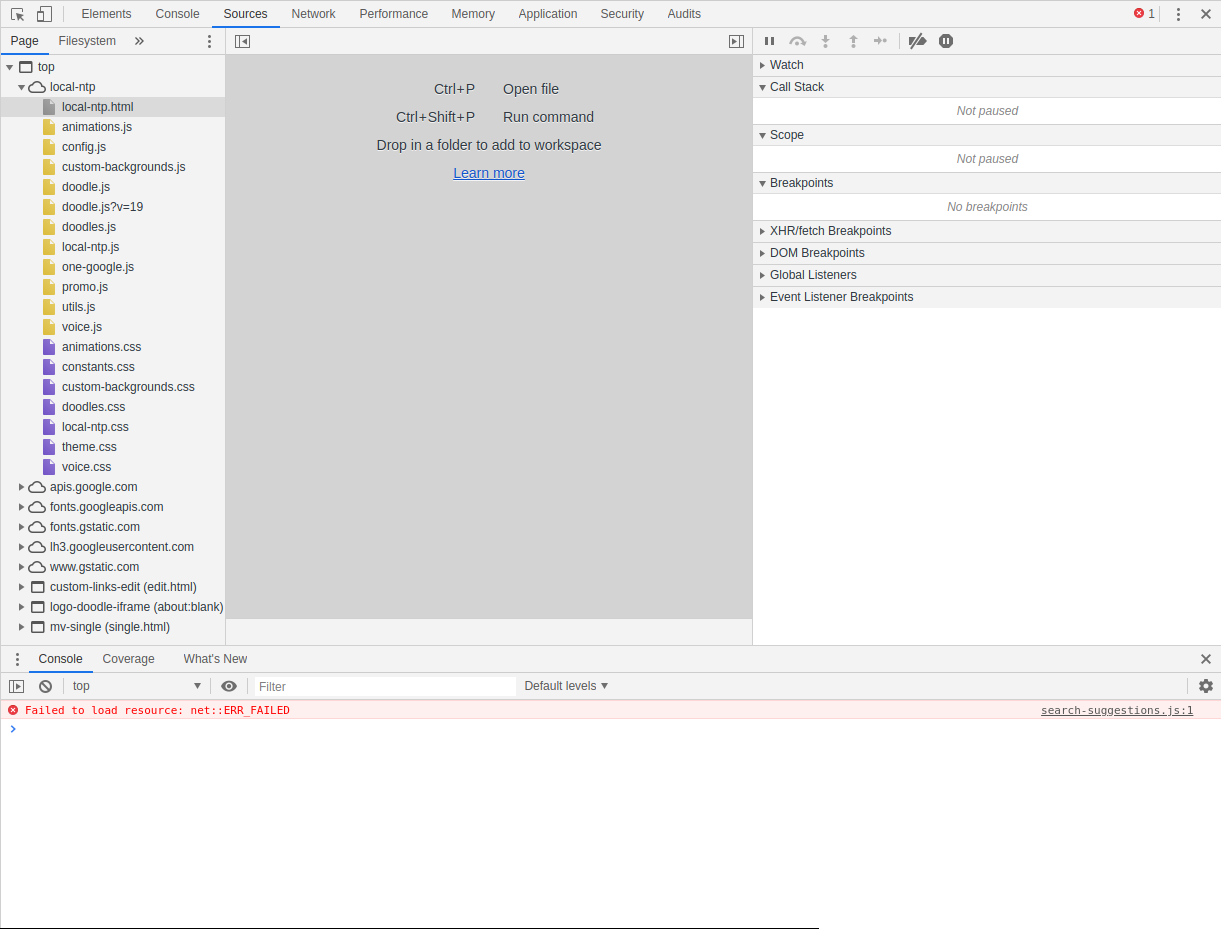Toggle the device toolbar icon
The width and height of the screenshot is (1221, 929).
44,14
